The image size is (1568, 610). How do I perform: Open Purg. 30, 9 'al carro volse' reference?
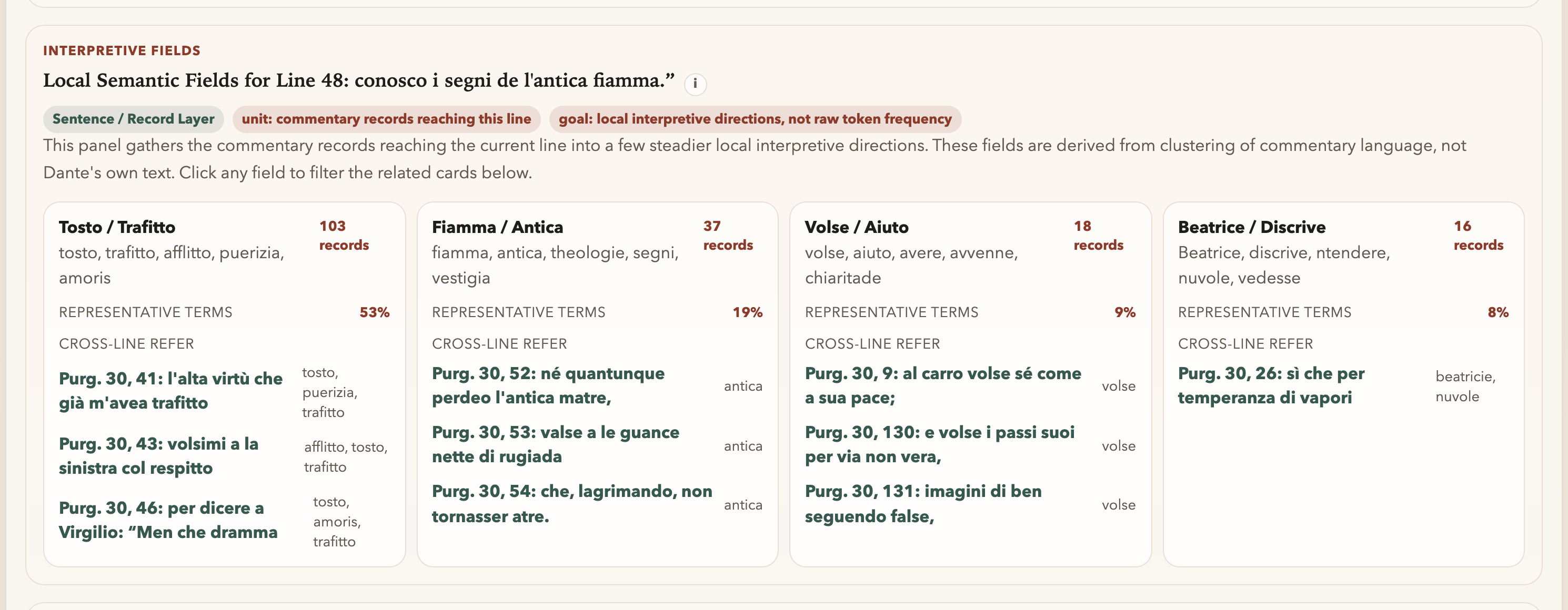click(943, 385)
